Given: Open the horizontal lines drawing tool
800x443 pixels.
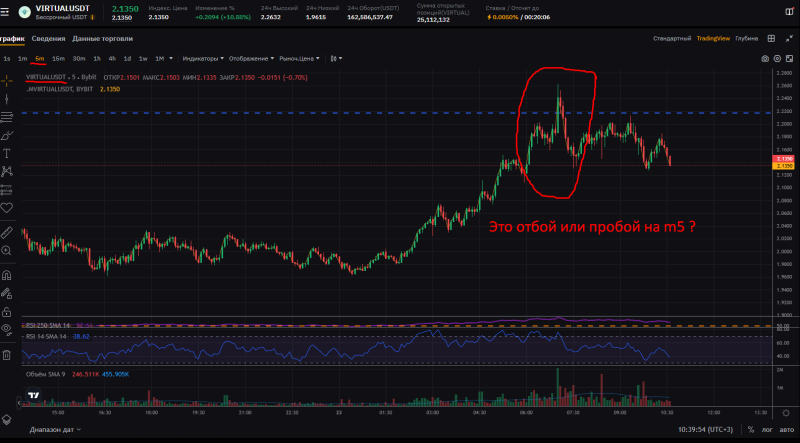Looking at the screenshot, I should (7, 117).
